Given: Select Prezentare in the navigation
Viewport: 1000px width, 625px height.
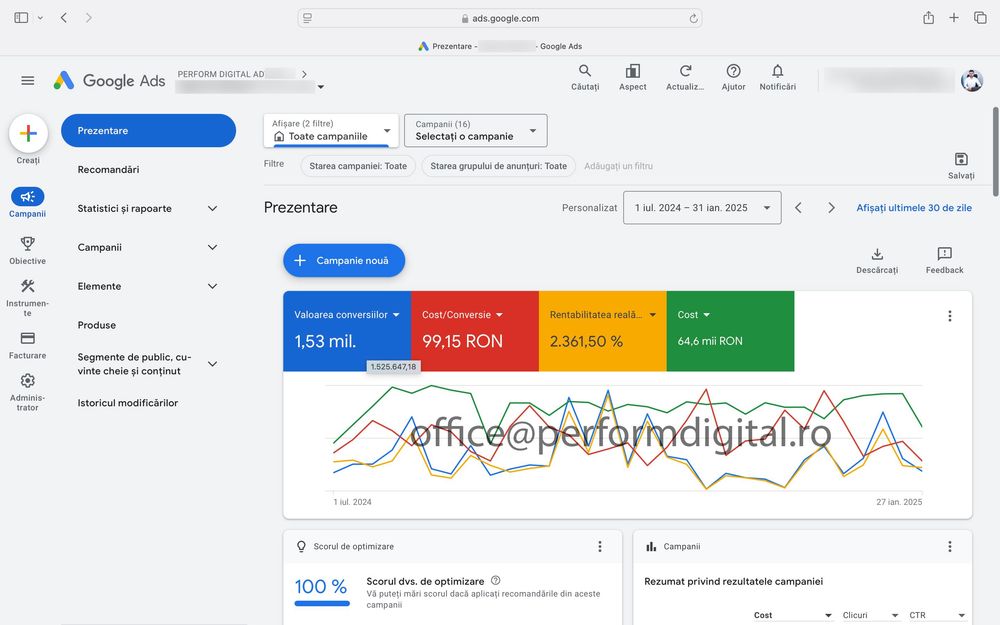Looking at the screenshot, I should coord(149,131).
